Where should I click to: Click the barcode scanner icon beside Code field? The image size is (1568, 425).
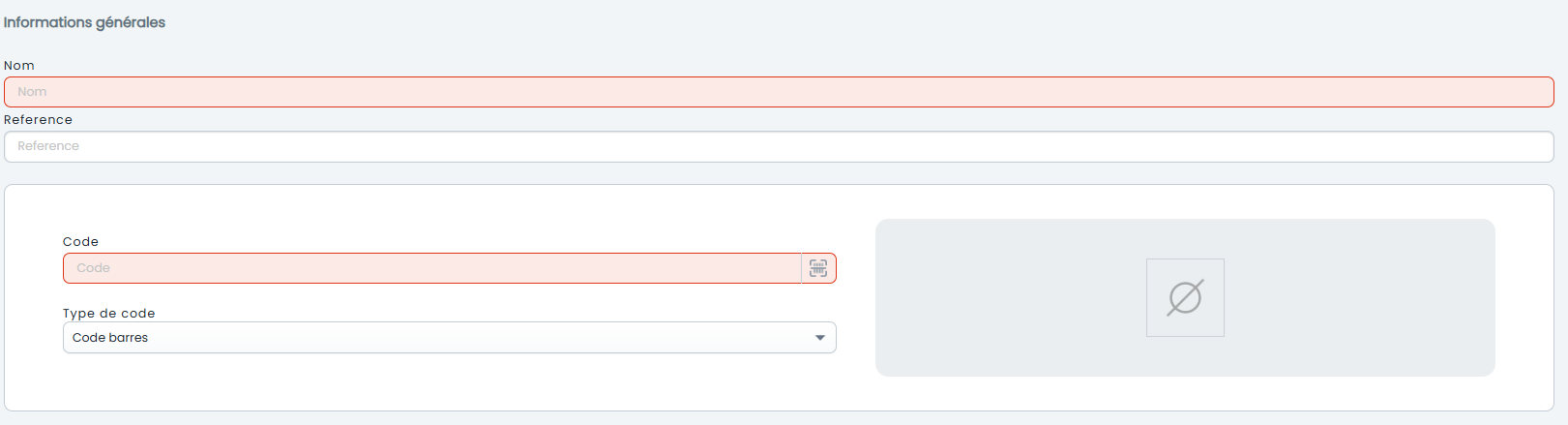coord(818,268)
